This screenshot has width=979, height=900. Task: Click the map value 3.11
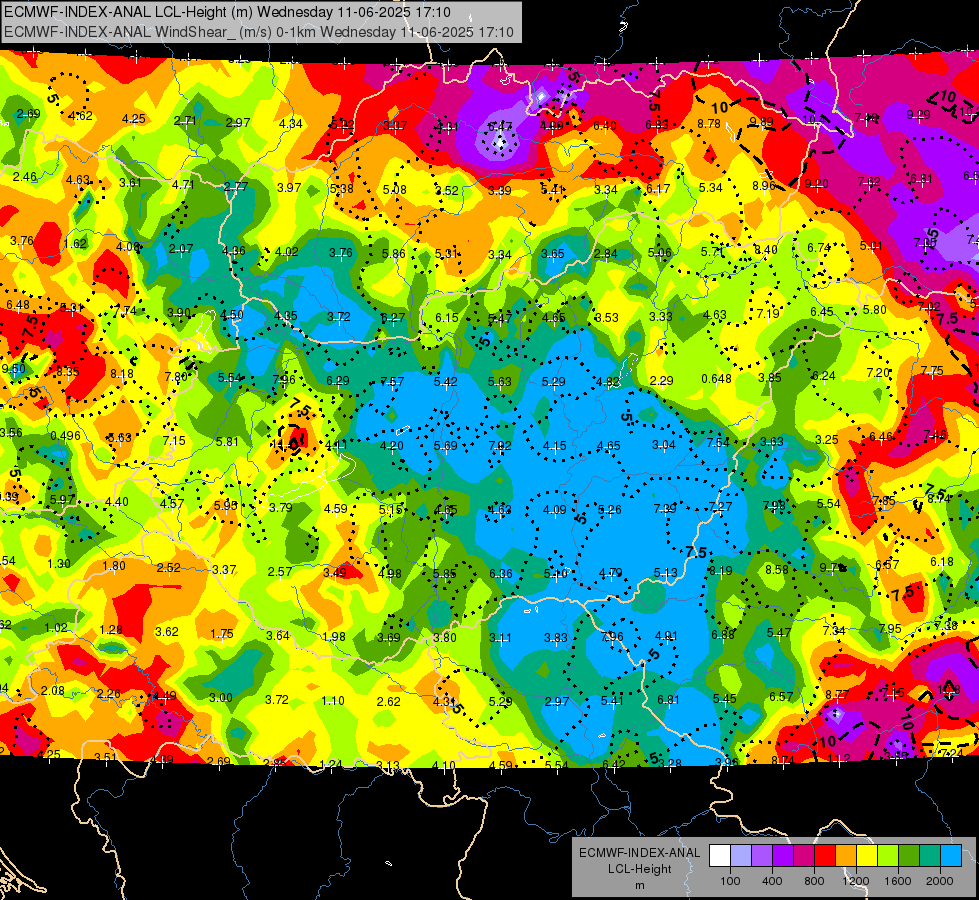coord(500,638)
